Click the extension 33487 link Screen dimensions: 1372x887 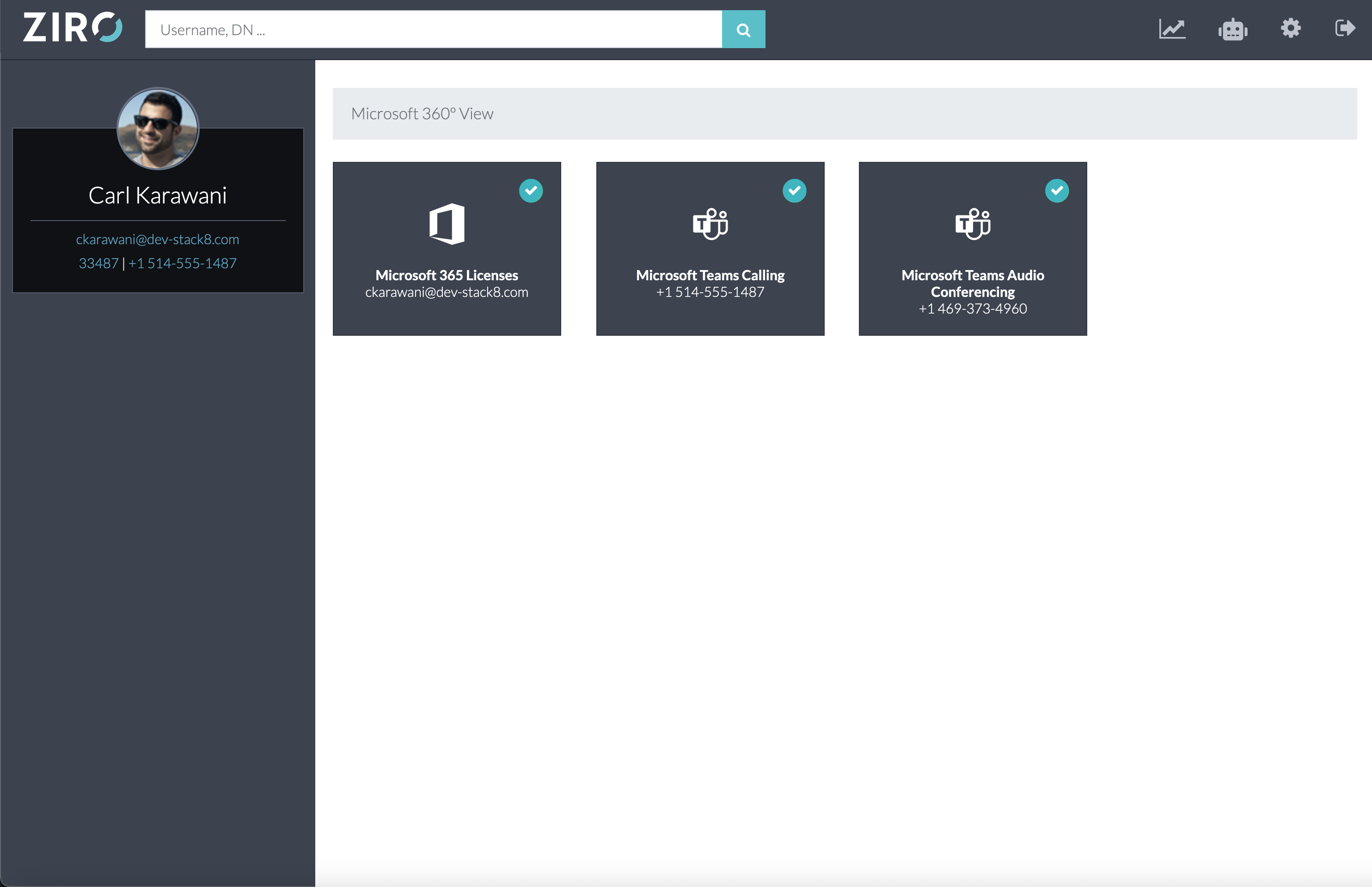pyautogui.click(x=98, y=263)
